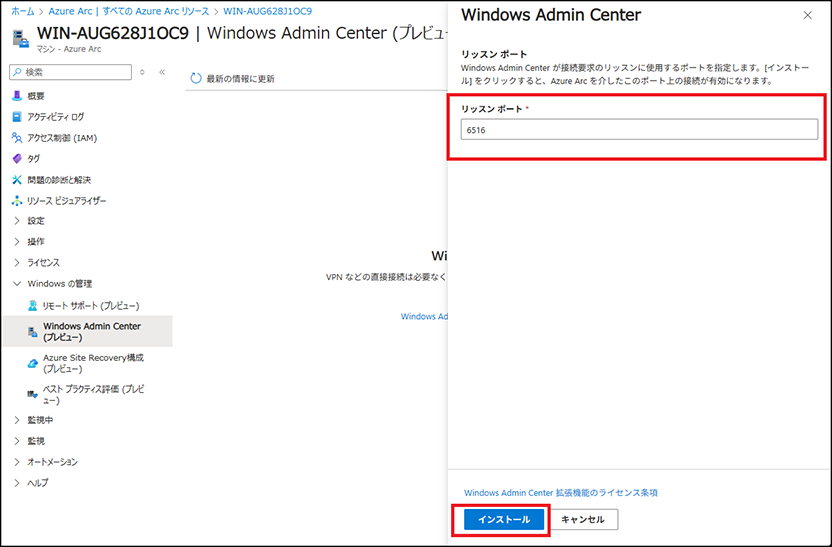Expand the 監視 section
This screenshot has height=547, width=832.
pyautogui.click(x=17, y=441)
